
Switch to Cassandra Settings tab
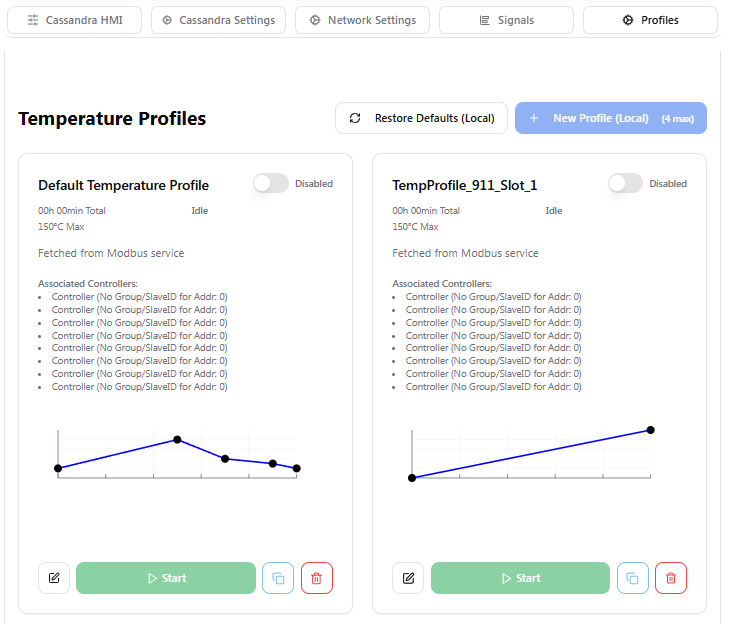[219, 20]
